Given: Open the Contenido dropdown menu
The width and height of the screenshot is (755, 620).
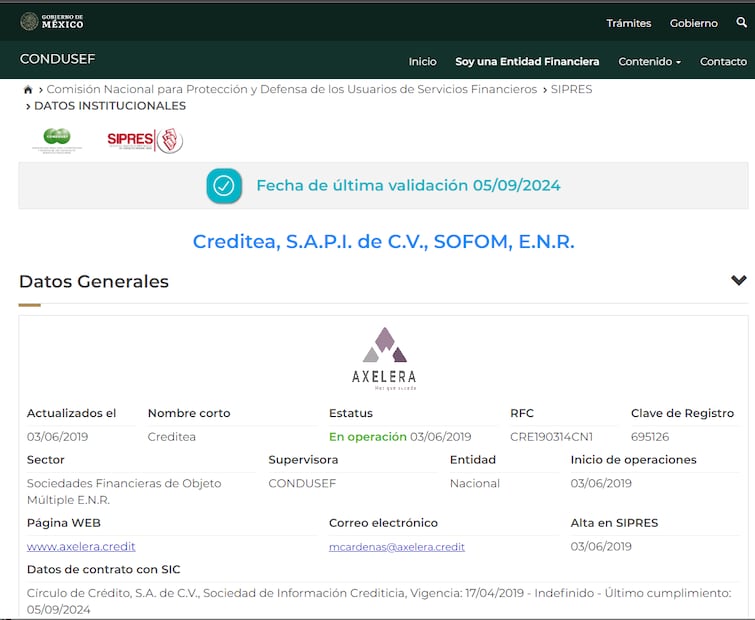Looking at the screenshot, I should pos(650,62).
